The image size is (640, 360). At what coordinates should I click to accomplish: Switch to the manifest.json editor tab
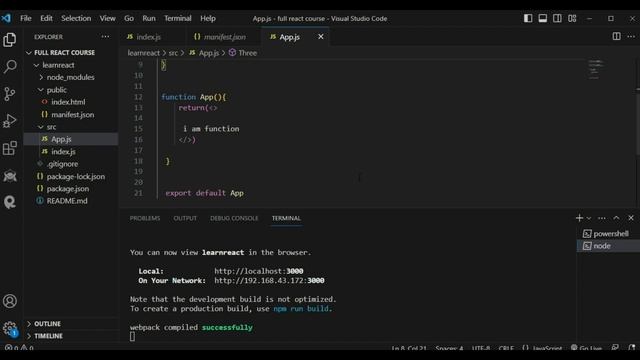tap(225, 37)
